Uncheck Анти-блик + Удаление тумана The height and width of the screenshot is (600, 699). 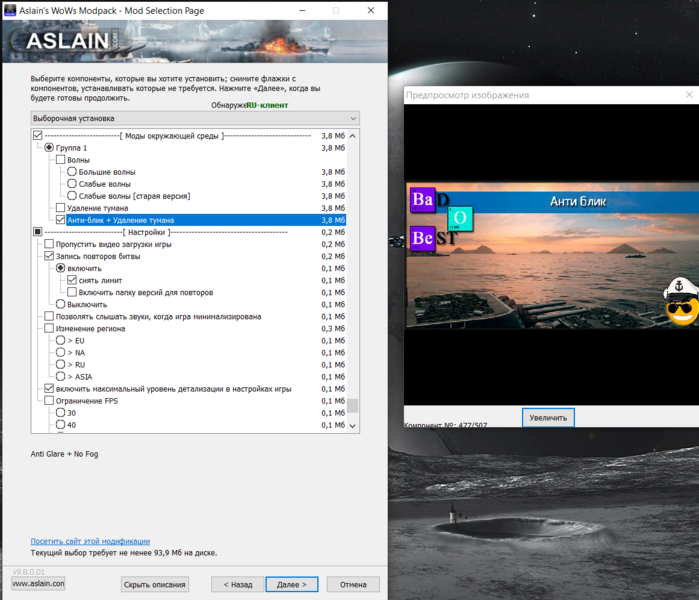(61, 220)
